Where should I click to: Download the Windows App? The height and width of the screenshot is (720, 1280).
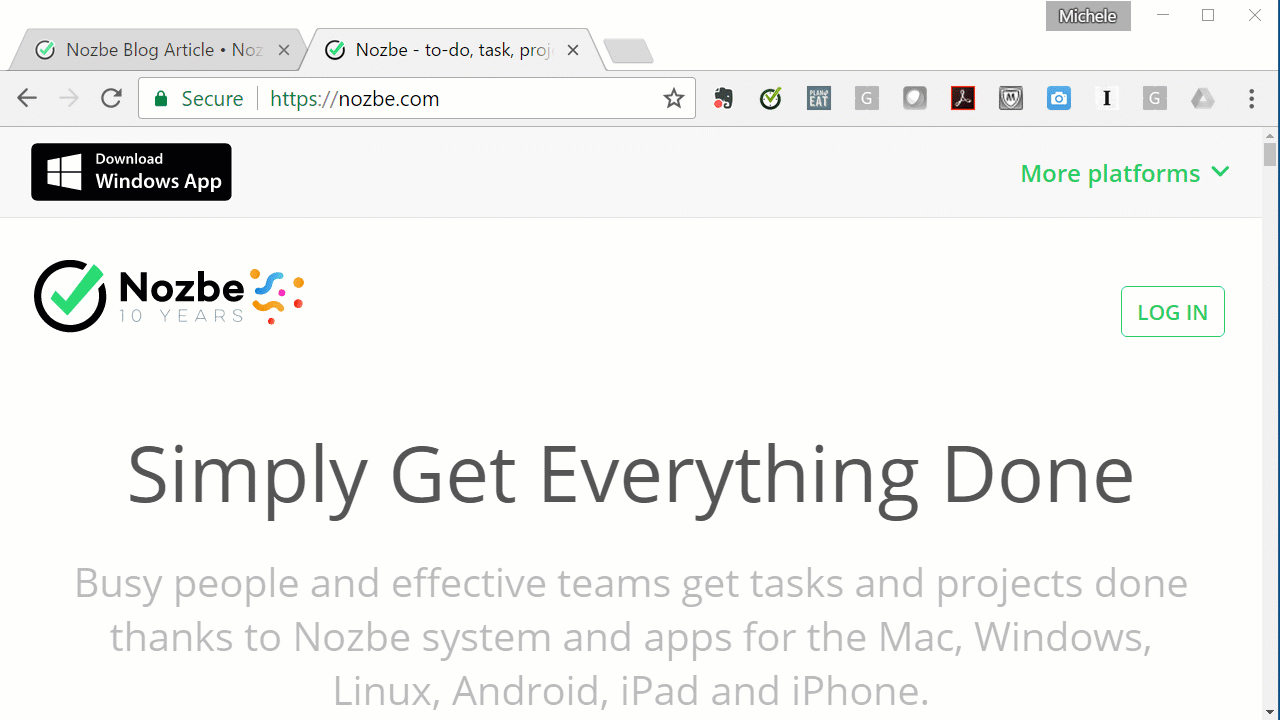click(131, 172)
